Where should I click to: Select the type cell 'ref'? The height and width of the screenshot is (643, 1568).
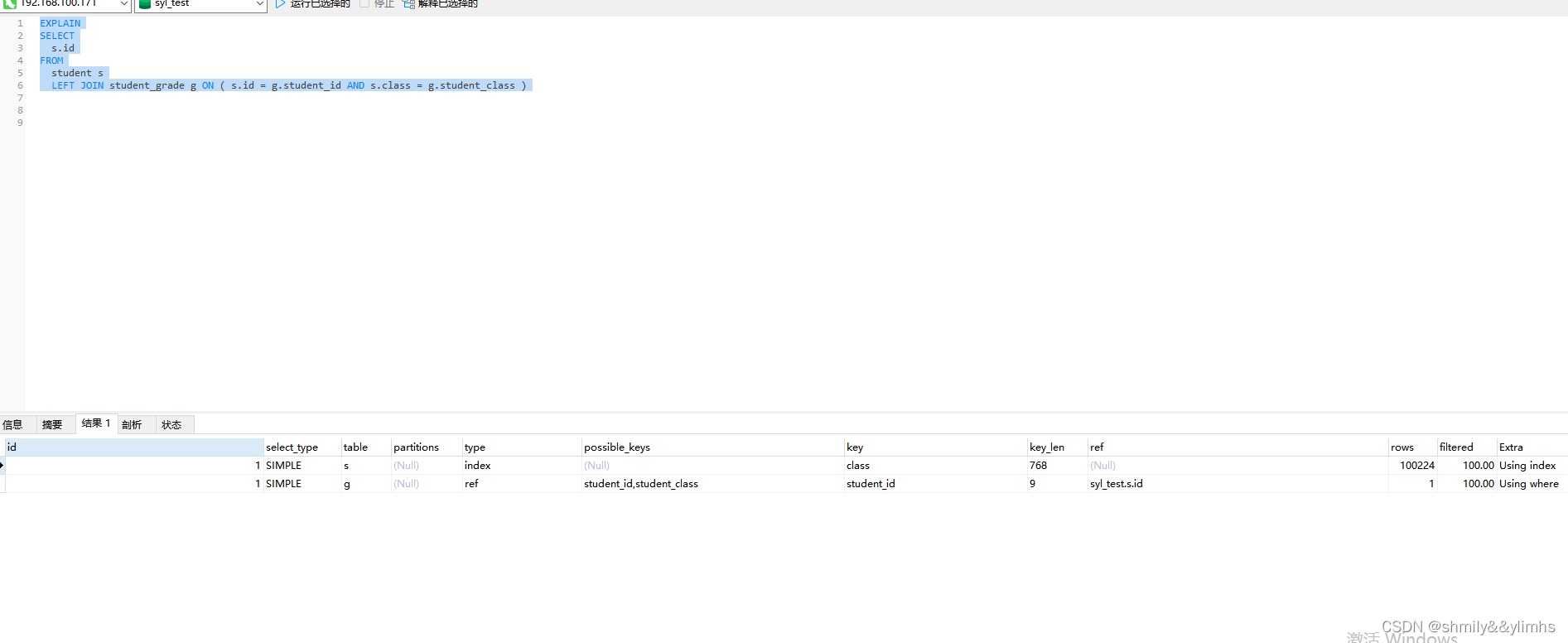click(x=522, y=484)
